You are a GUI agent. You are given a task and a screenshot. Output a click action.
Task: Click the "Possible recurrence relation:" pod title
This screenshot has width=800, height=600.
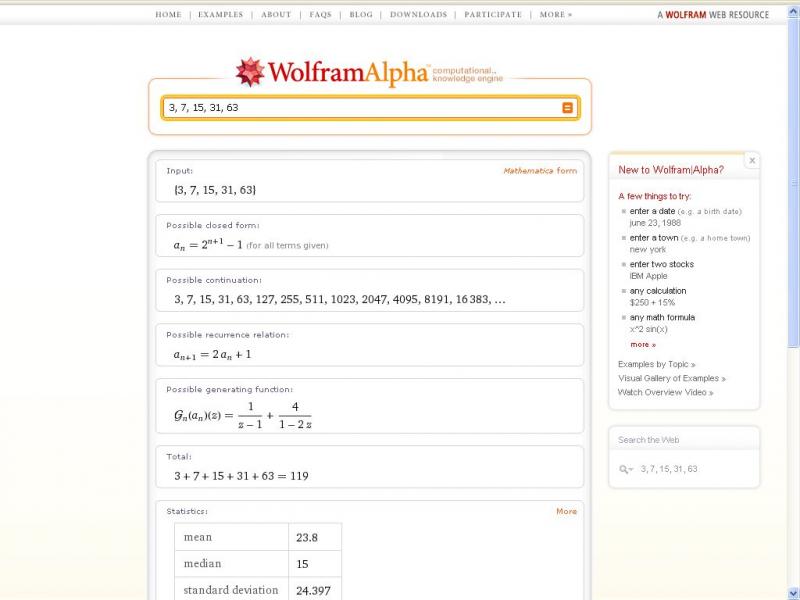tap(228, 335)
